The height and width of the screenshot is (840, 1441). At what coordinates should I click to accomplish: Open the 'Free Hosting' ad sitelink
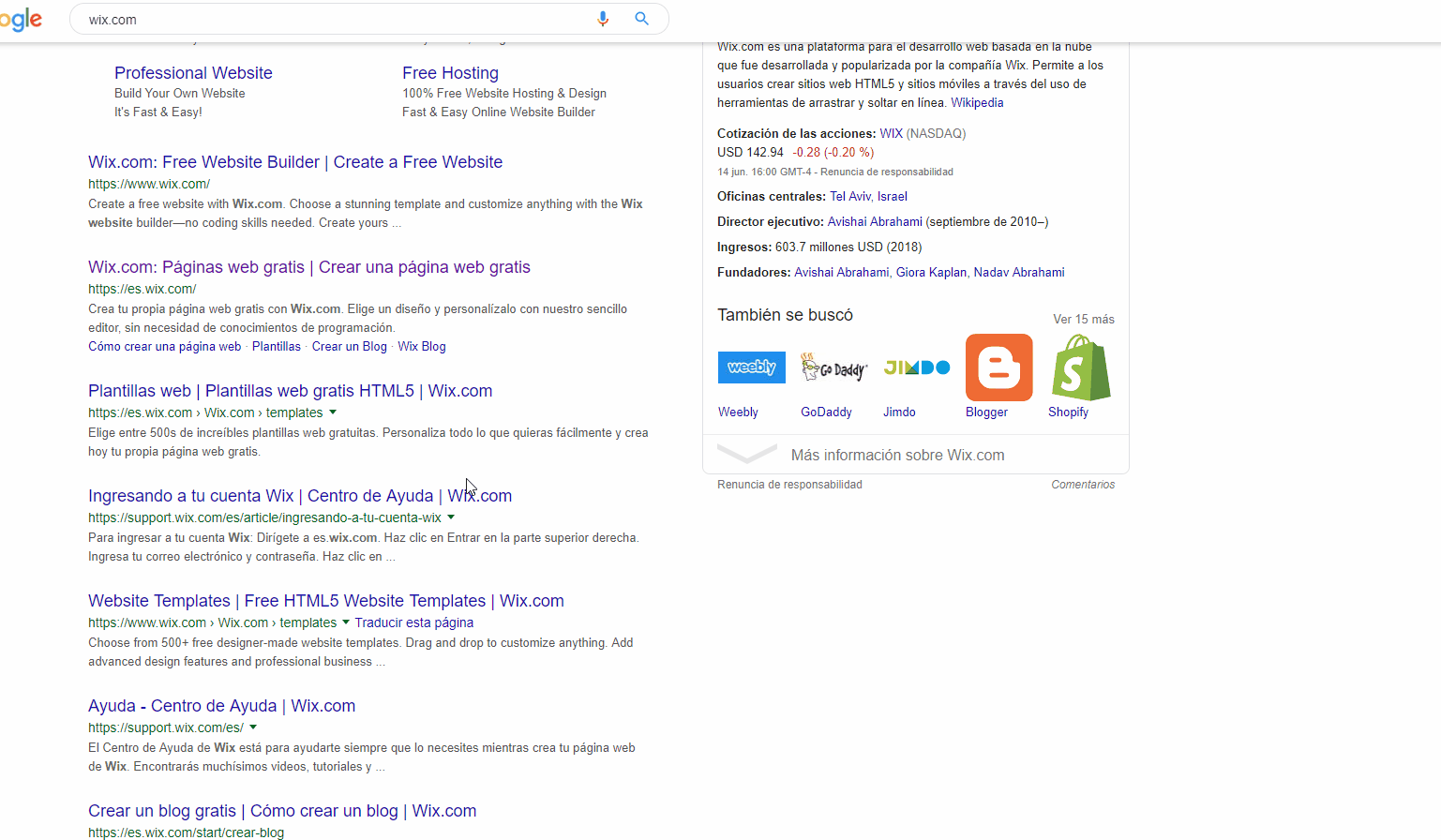450,73
